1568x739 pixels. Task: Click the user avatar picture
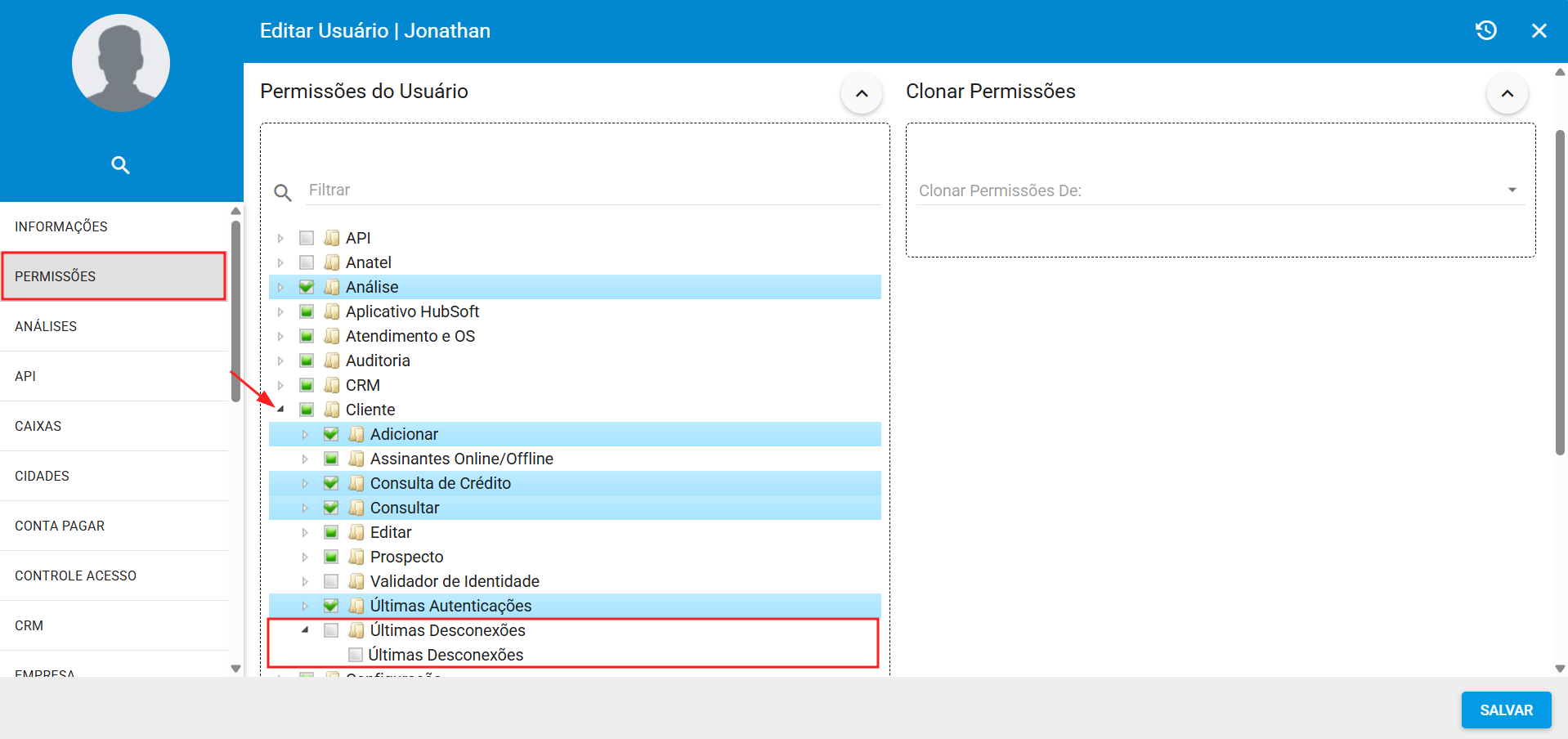(x=121, y=63)
